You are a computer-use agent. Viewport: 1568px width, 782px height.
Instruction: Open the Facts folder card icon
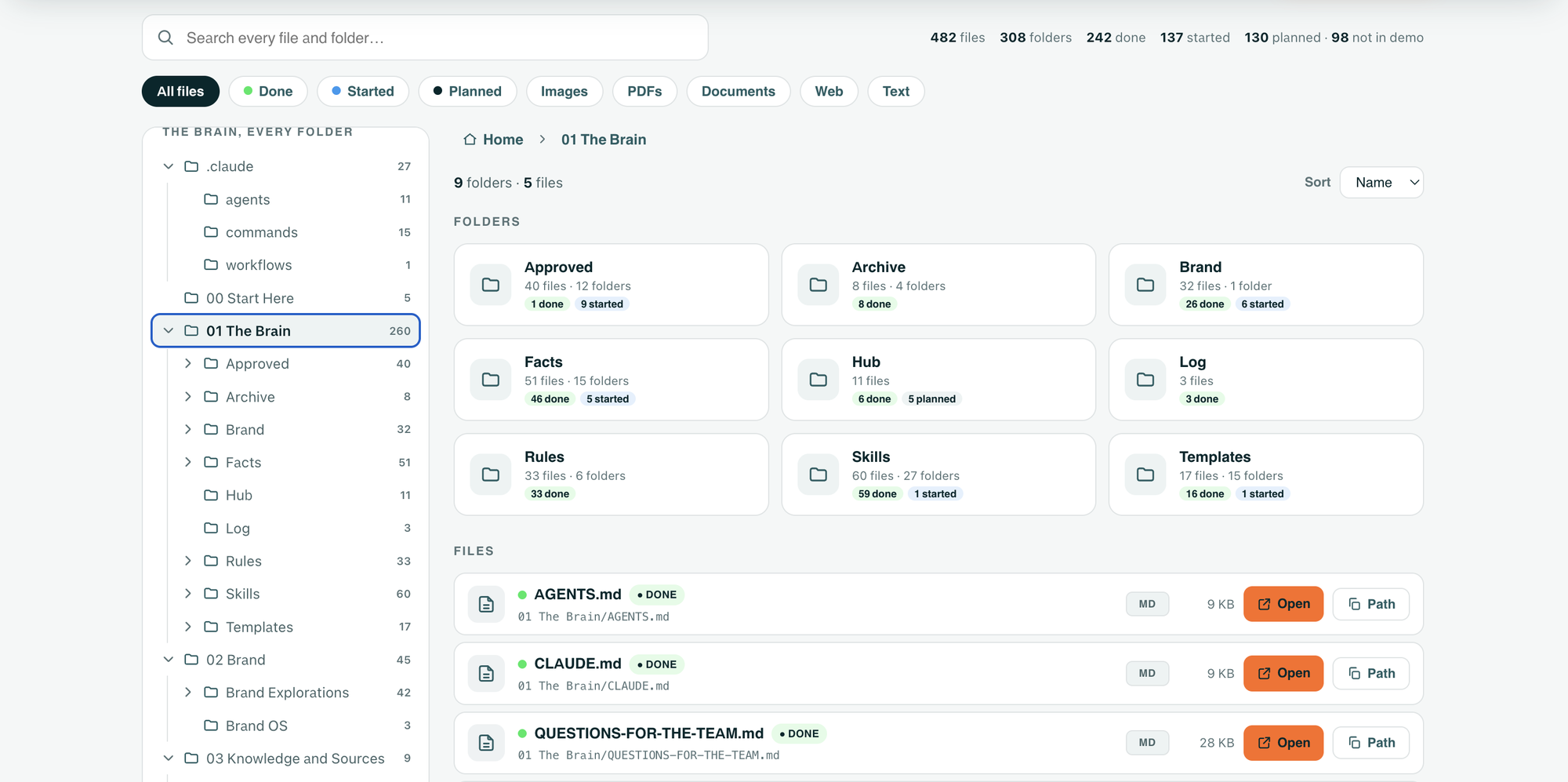pos(491,380)
